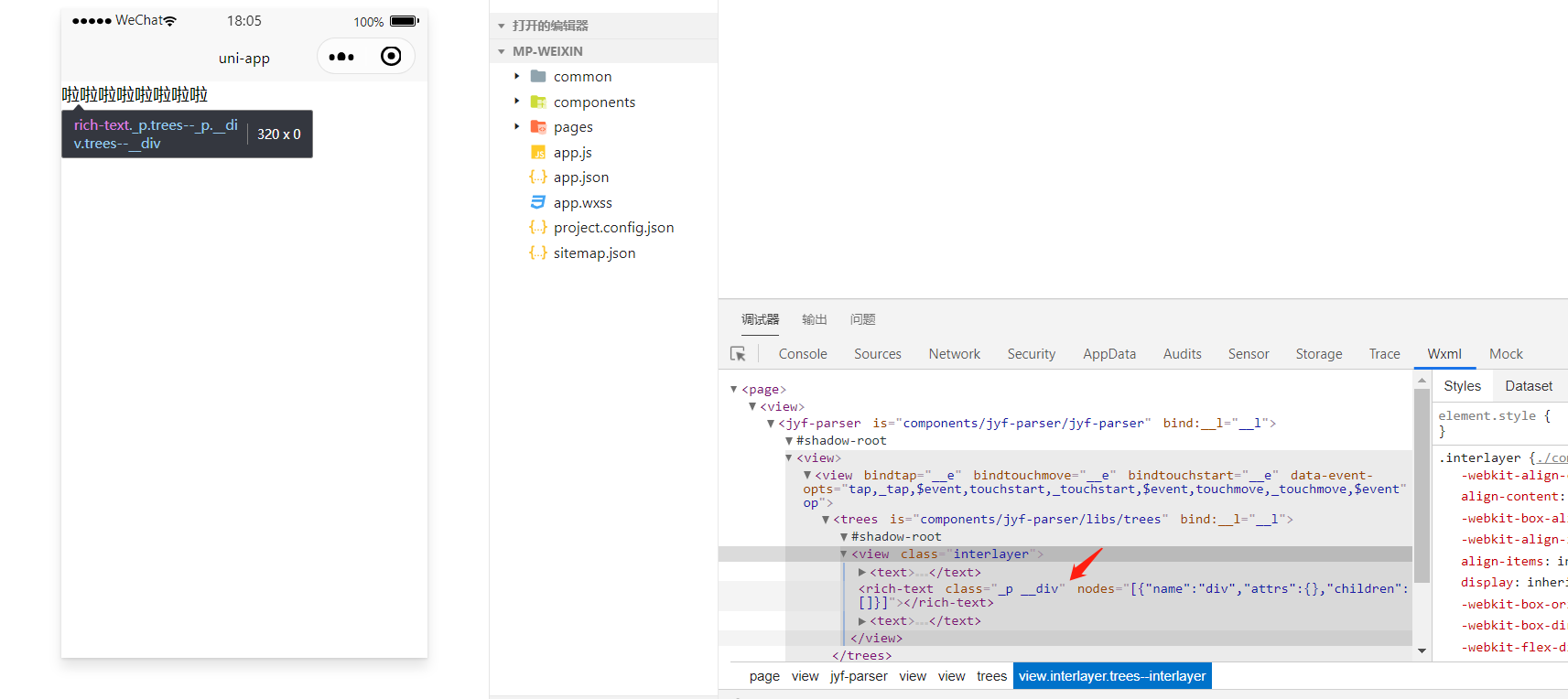Open the Sensor tab
The height and width of the screenshot is (699, 1568).
[1249, 354]
